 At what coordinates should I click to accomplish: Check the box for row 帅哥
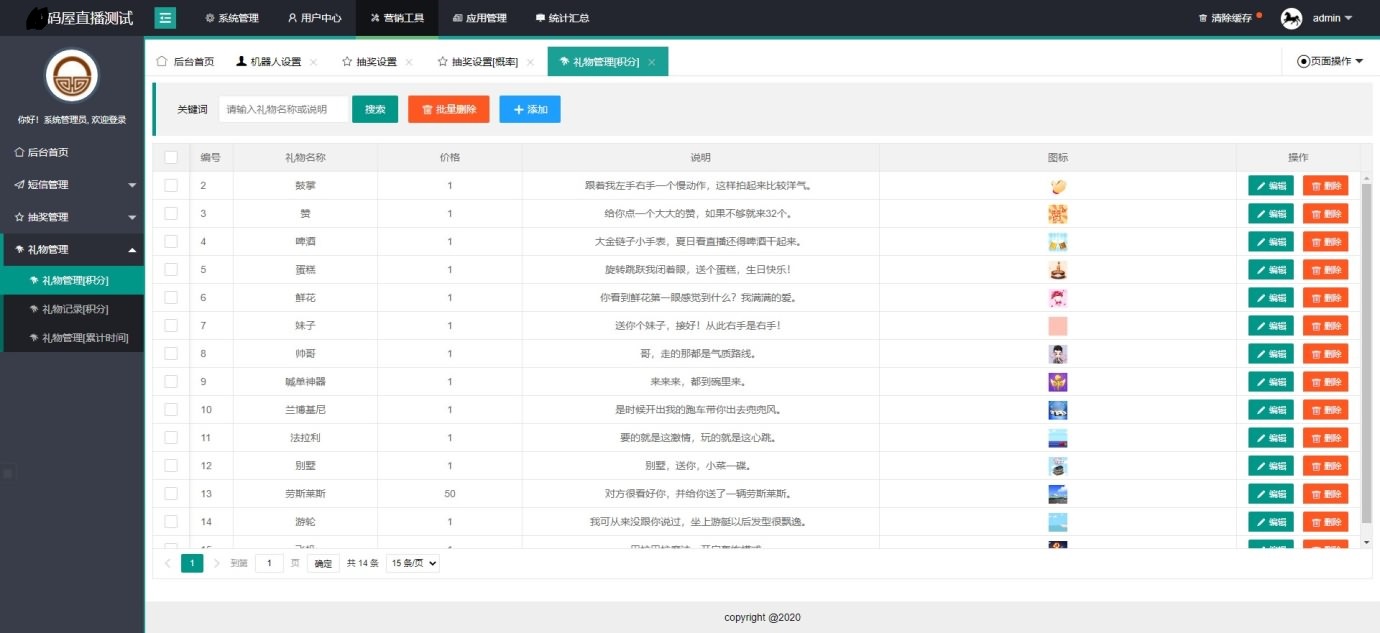(x=171, y=353)
